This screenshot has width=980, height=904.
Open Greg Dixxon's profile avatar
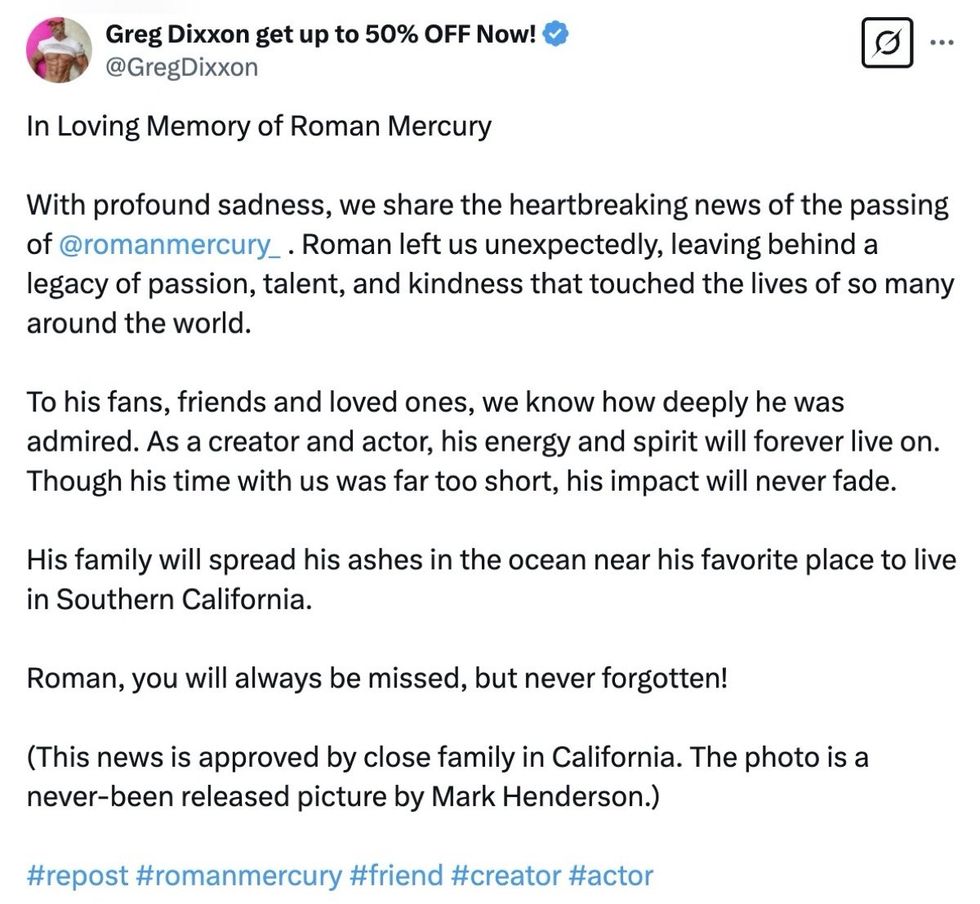coord(60,49)
